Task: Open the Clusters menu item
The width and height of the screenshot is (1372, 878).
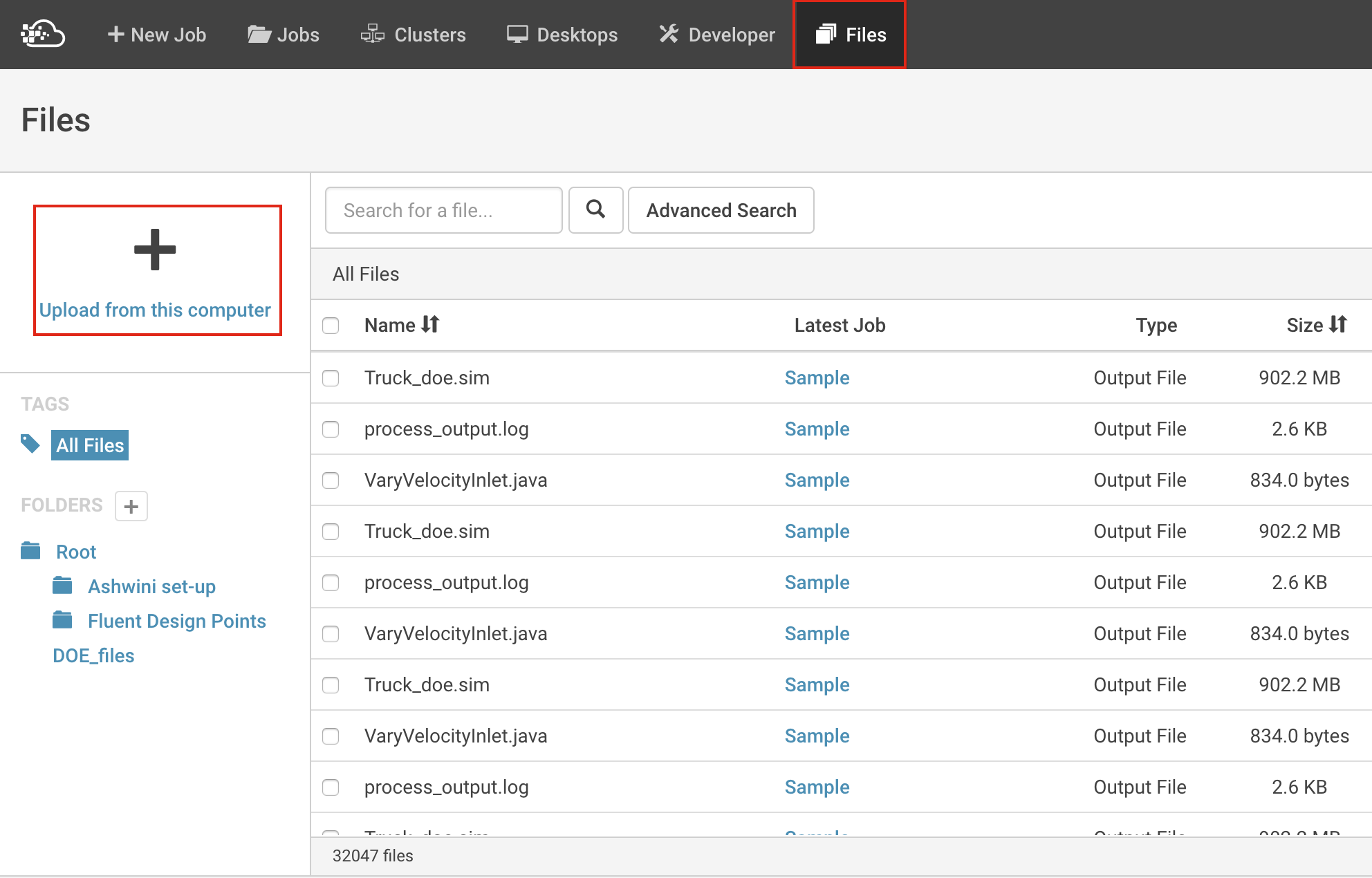Action: click(413, 35)
